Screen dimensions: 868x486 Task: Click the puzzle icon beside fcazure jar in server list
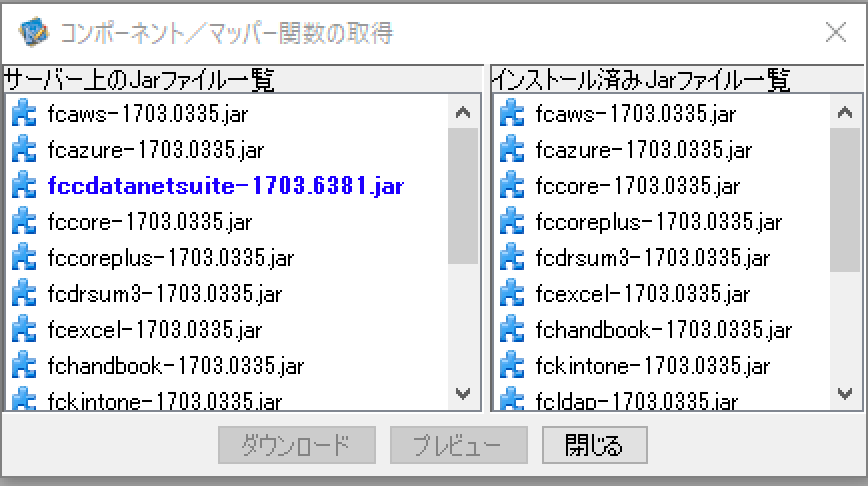pyautogui.click(x=24, y=149)
